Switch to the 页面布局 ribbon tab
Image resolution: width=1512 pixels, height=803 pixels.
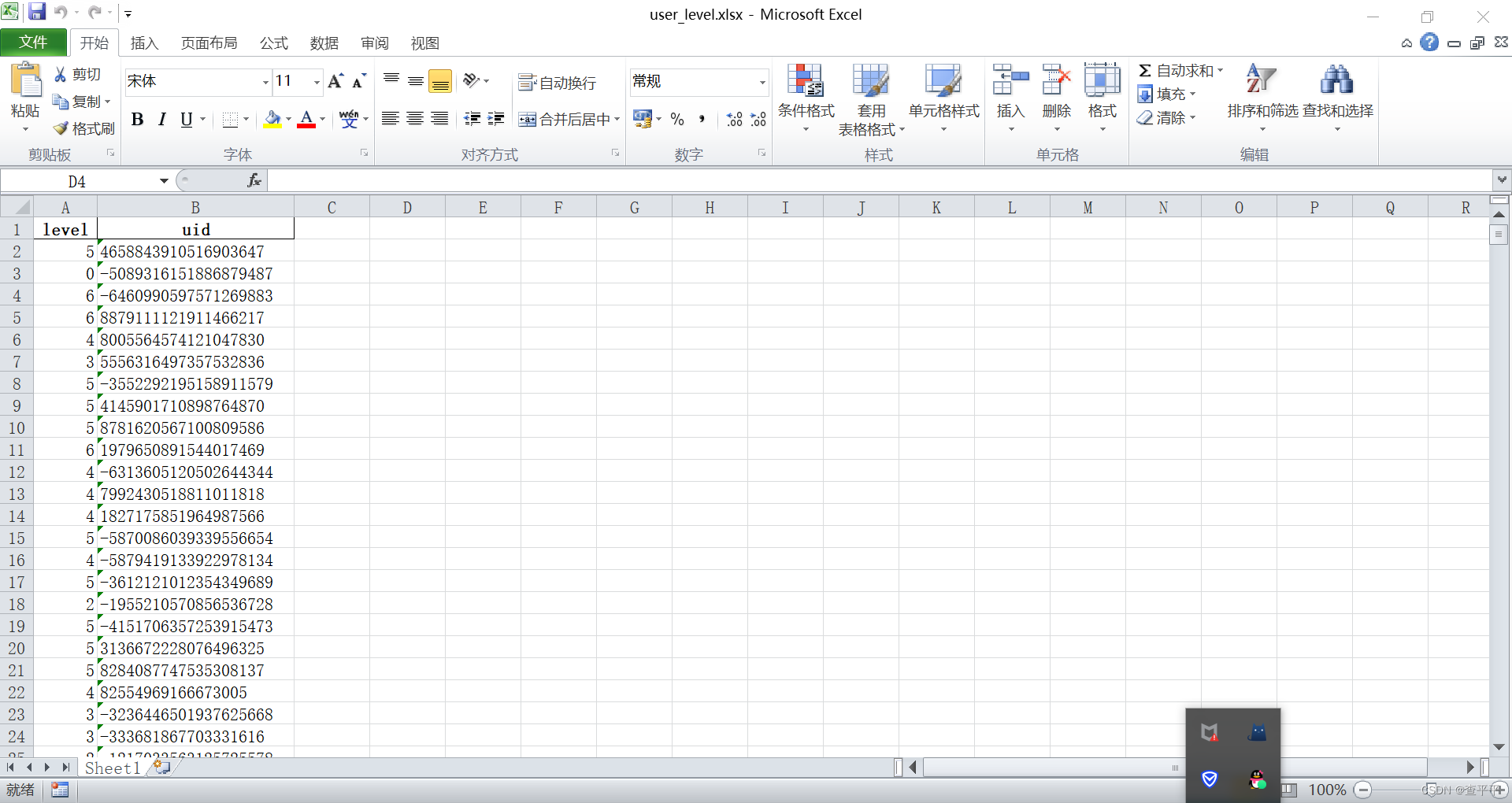point(209,43)
